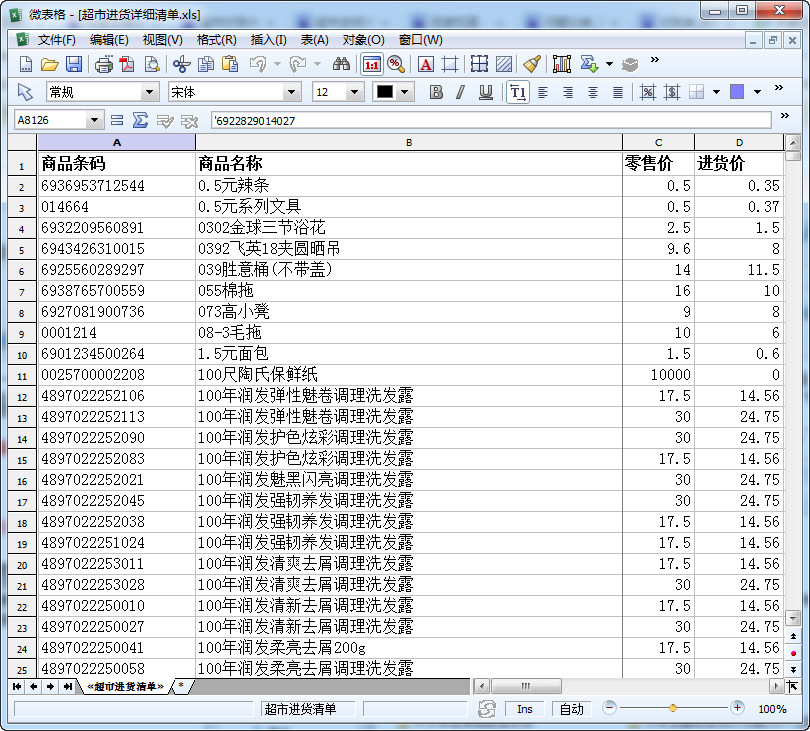Toggle underline formatting
The image size is (810, 731).
[x=486, y=92]
